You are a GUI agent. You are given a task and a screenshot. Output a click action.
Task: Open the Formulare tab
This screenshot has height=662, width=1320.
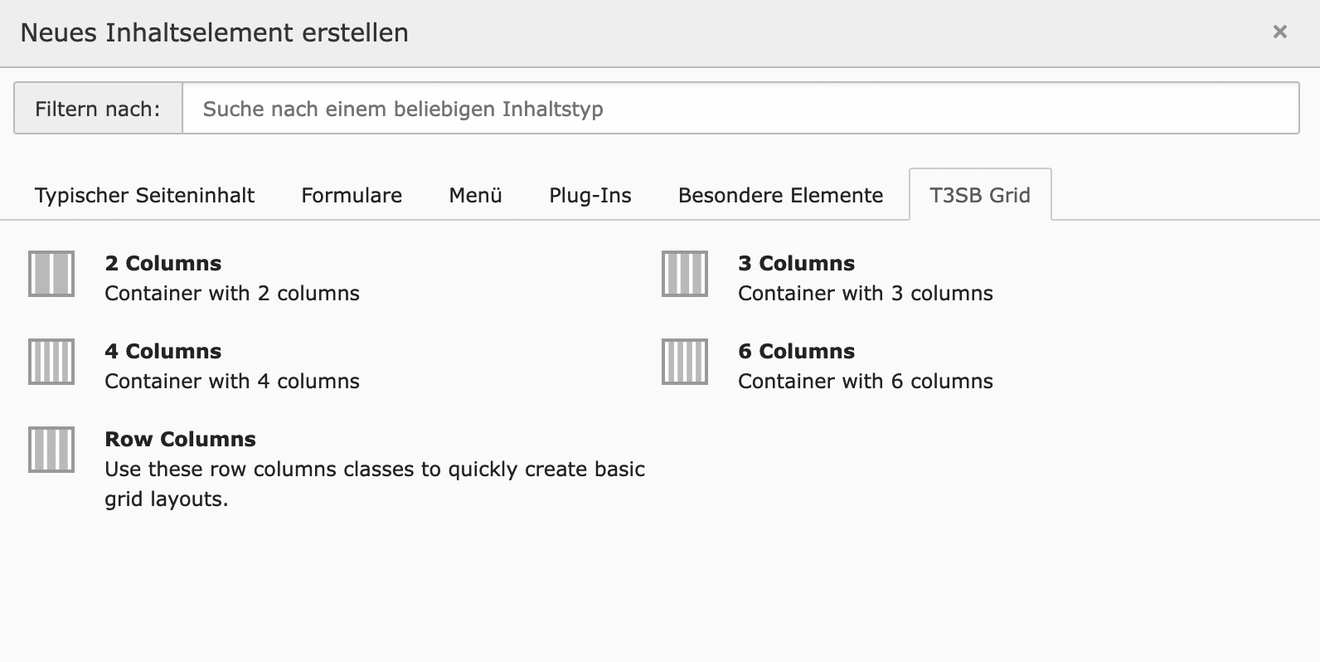pyautogui.click(x=352, y=195)
